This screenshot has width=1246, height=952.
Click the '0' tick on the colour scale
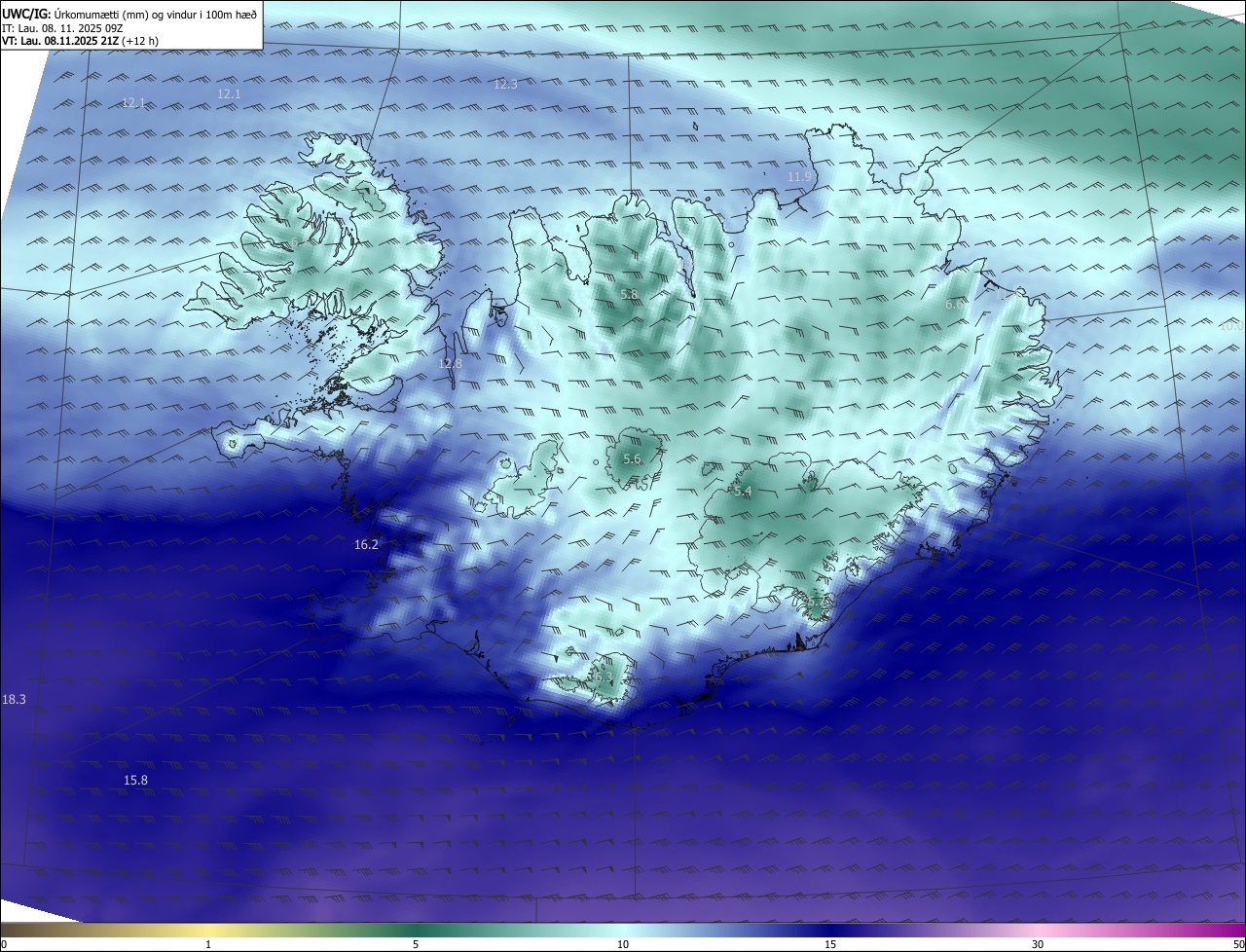pyautogui.click(x=4, y=944)
